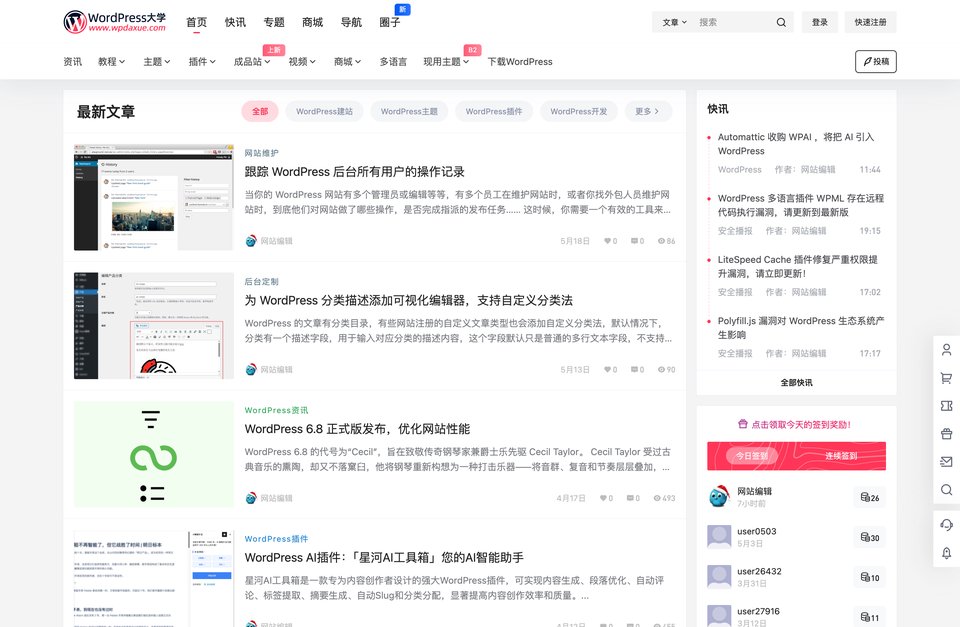Click the gift box icon in sidebar
Viewport: 960px width, 627px height.
tap(946, 434)
